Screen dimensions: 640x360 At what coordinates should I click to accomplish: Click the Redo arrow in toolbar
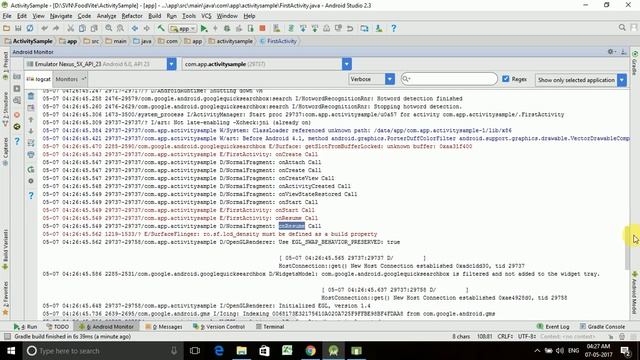pos(56,28)
